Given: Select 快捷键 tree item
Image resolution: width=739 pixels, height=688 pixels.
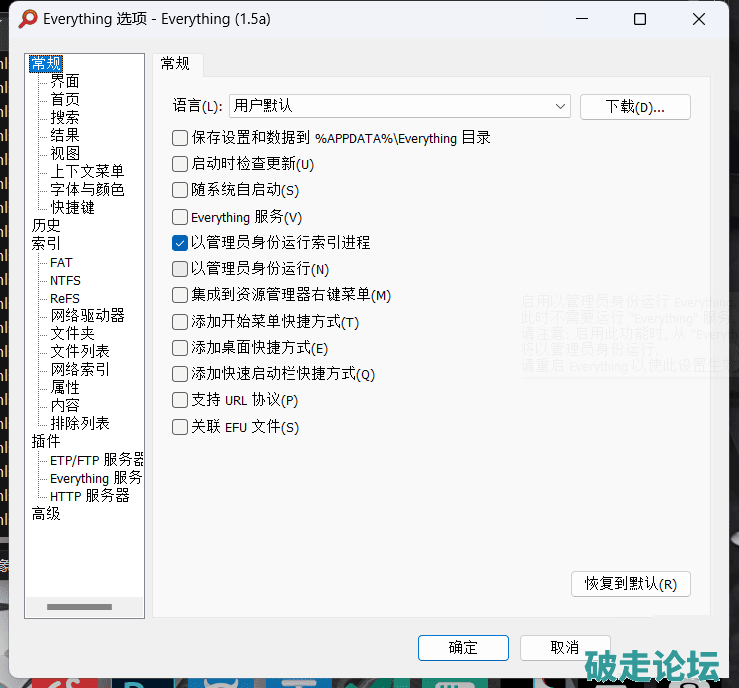Looking at the screenshot, I should (x=73, y=208).
